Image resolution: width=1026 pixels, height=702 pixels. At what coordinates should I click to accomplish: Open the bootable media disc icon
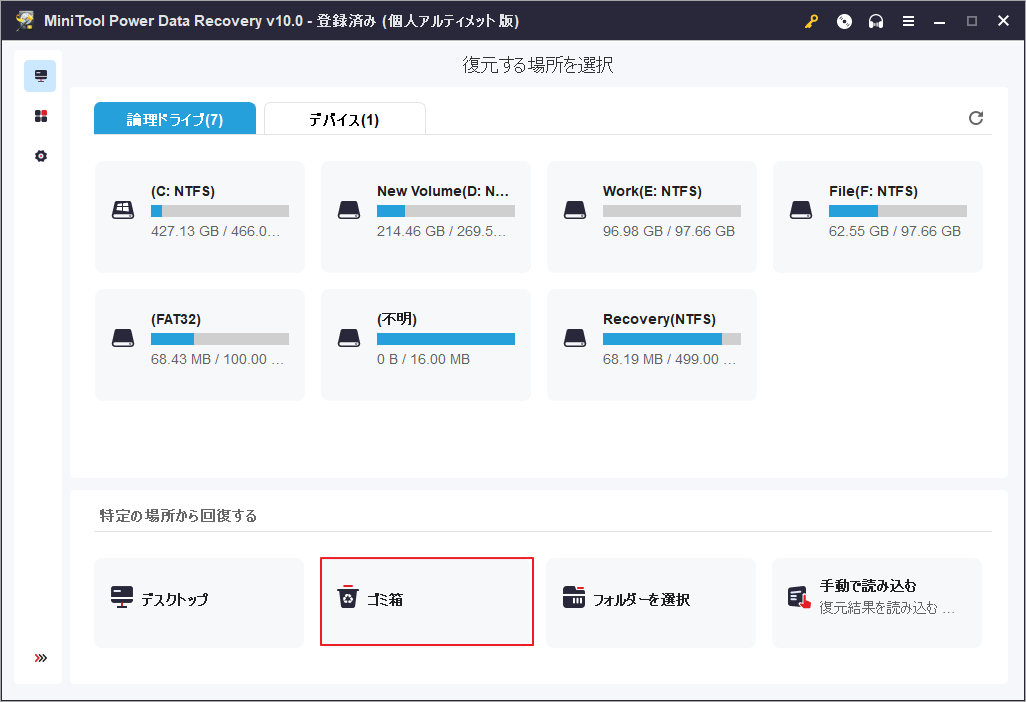[x=844, y=21]
